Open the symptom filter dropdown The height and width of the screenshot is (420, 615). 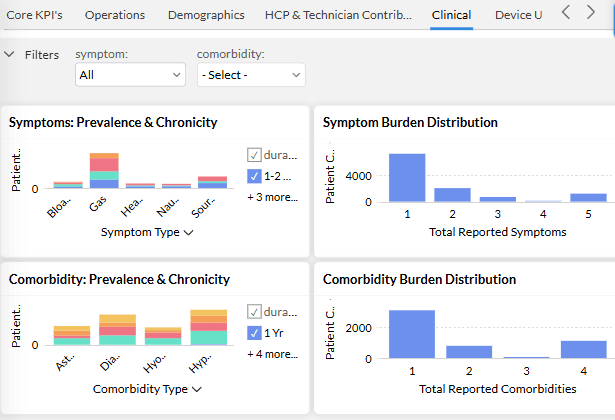(x=130, y=75)
